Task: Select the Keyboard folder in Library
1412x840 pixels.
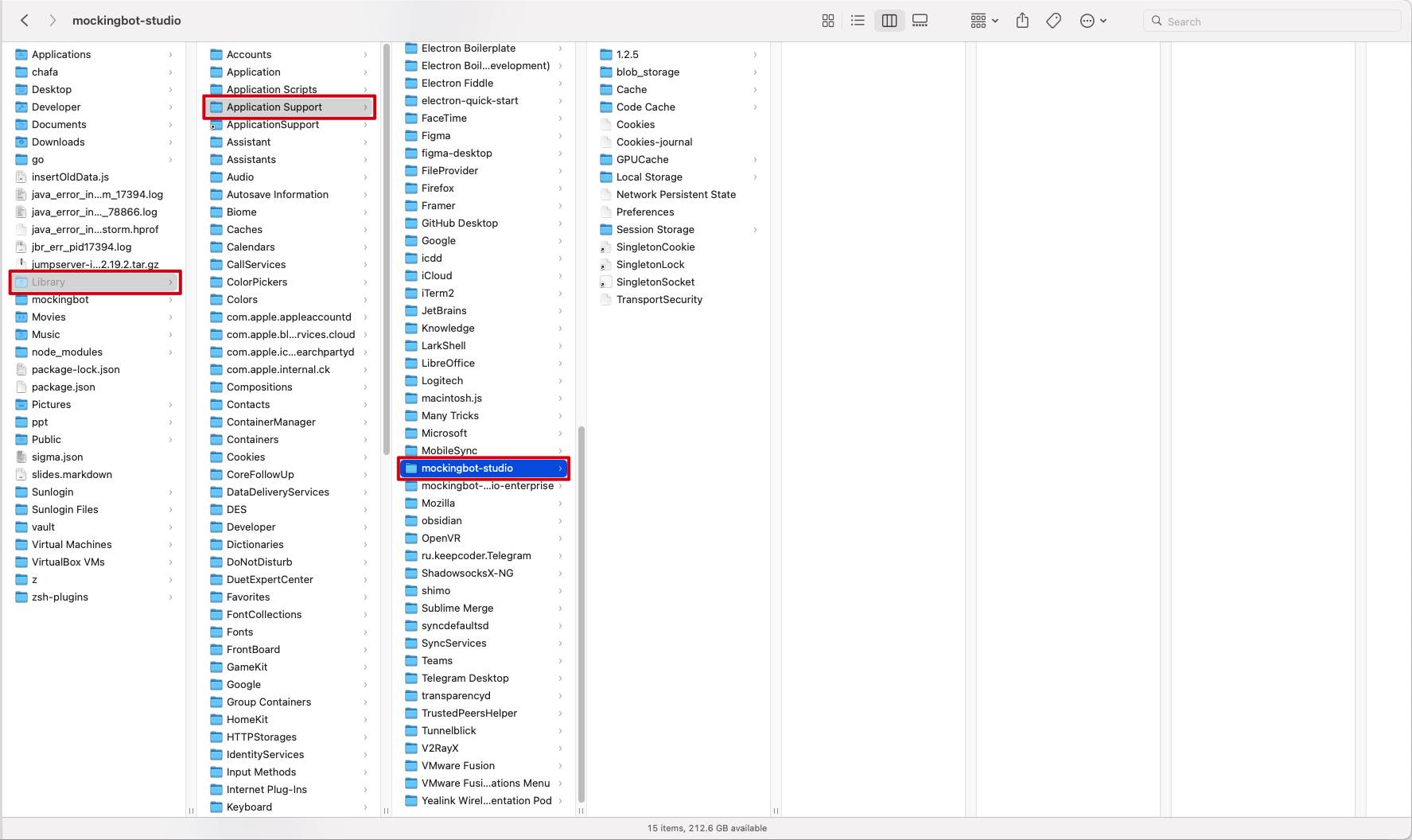Action: click(290, 807)
